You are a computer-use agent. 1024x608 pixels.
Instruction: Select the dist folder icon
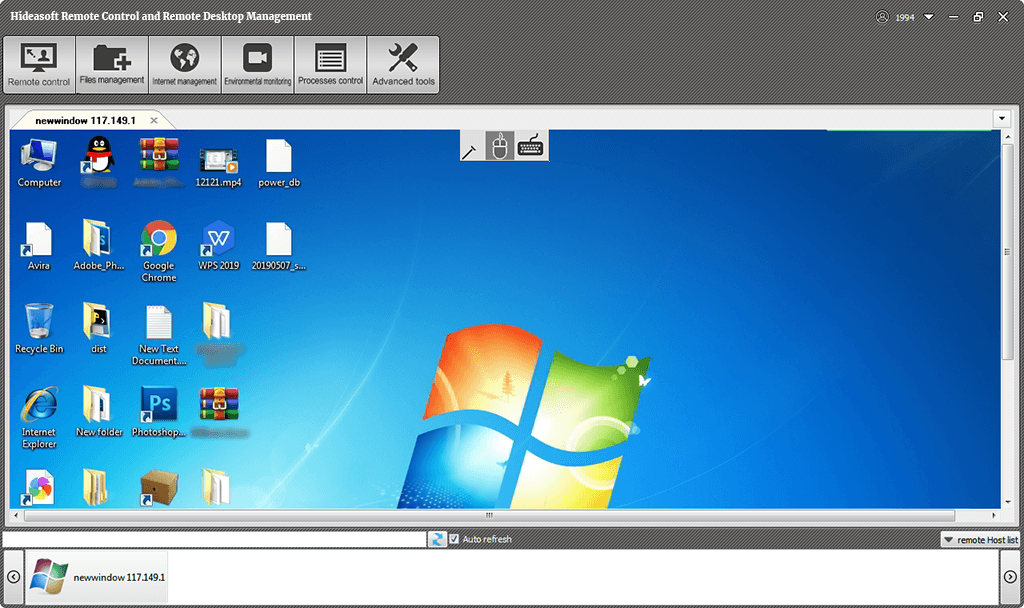(x=99, y=328)
